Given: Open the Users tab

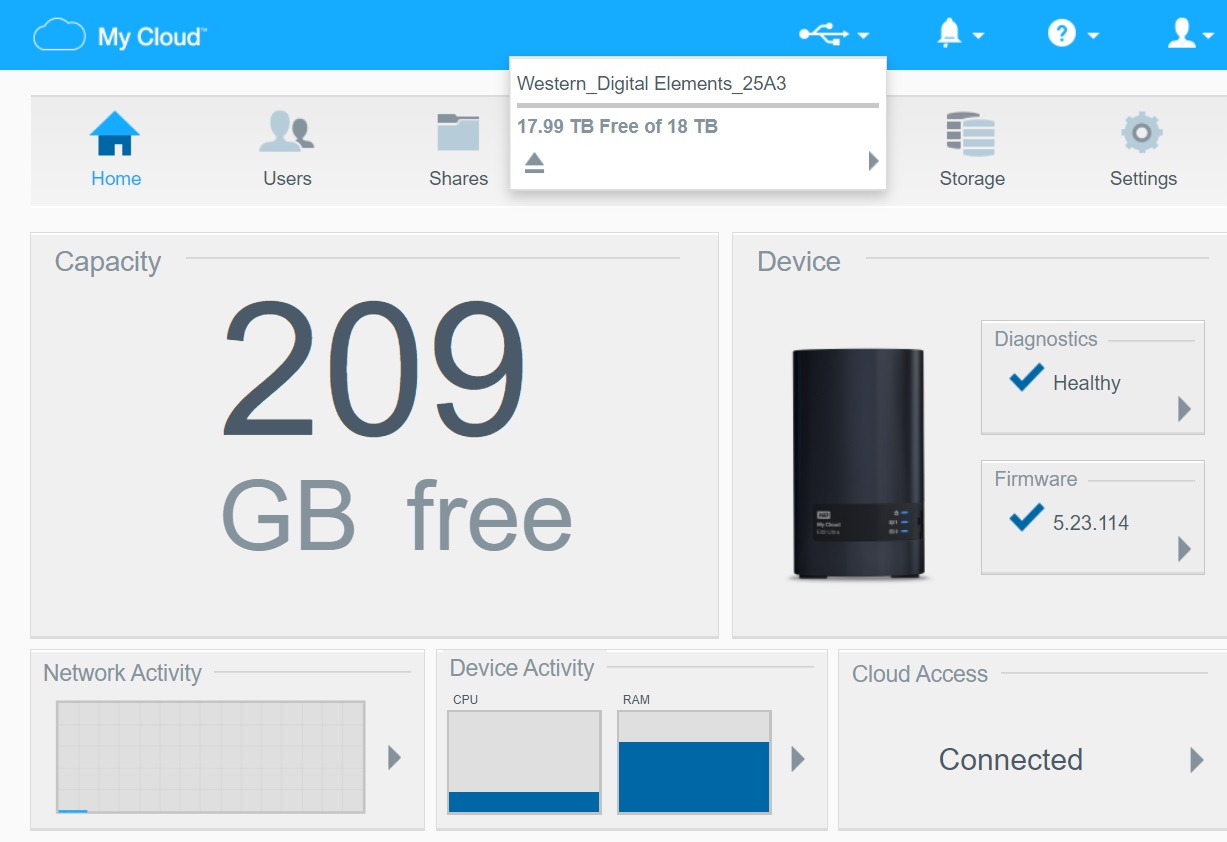Looking at the screenshot, I should tap(287, 150).
